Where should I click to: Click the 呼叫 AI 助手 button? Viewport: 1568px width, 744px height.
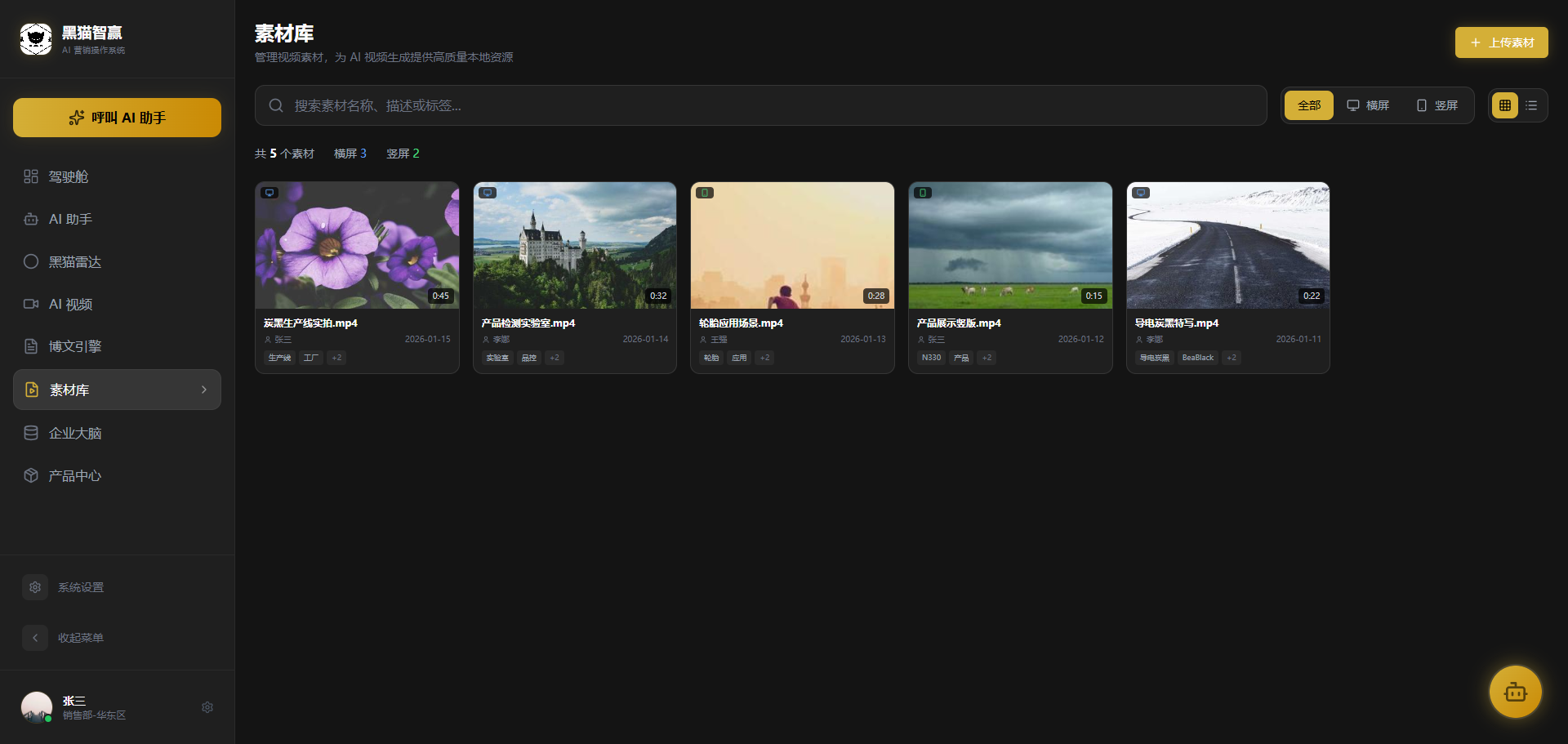(117, 118)
